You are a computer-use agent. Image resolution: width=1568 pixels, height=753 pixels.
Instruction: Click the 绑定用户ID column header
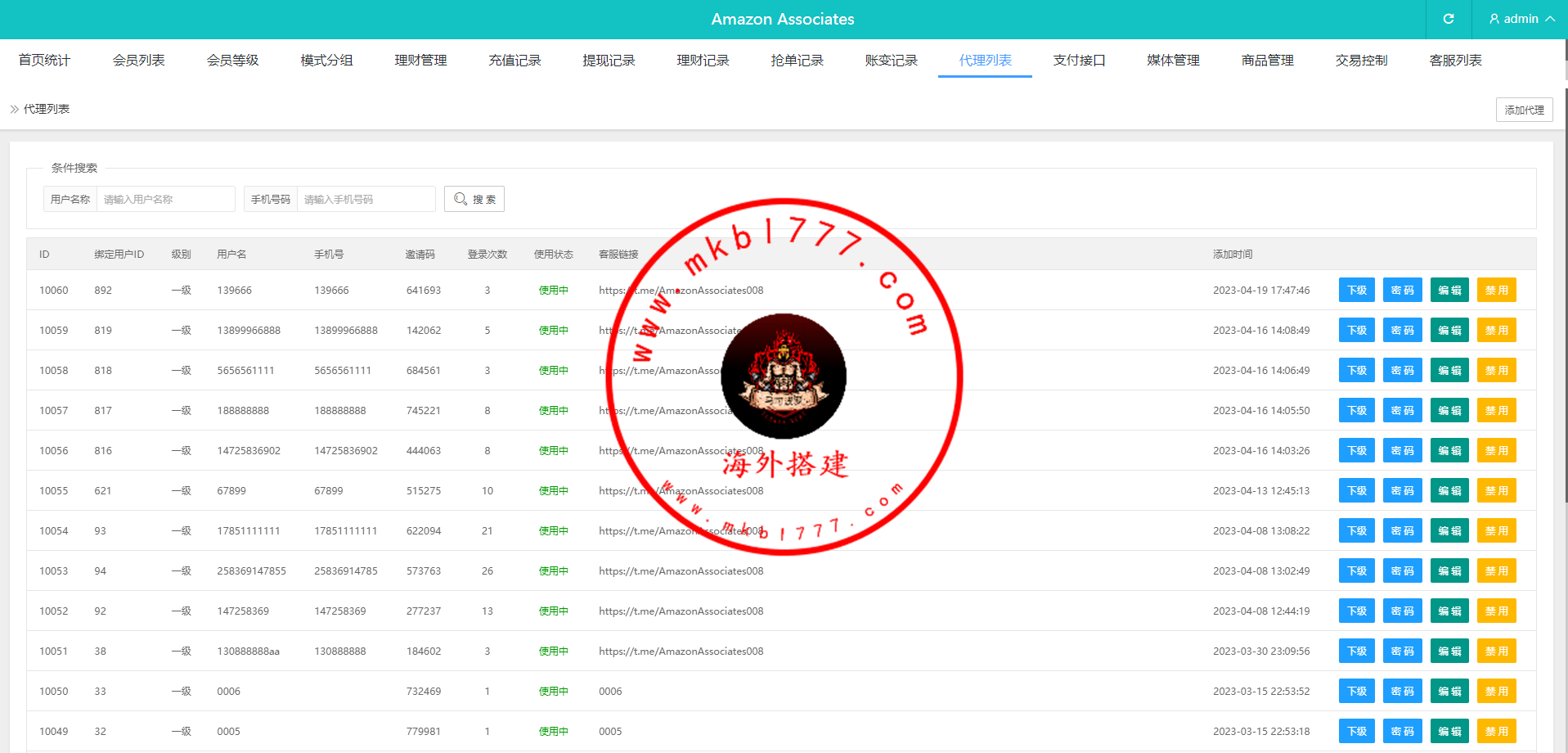[x=119, y=255]
